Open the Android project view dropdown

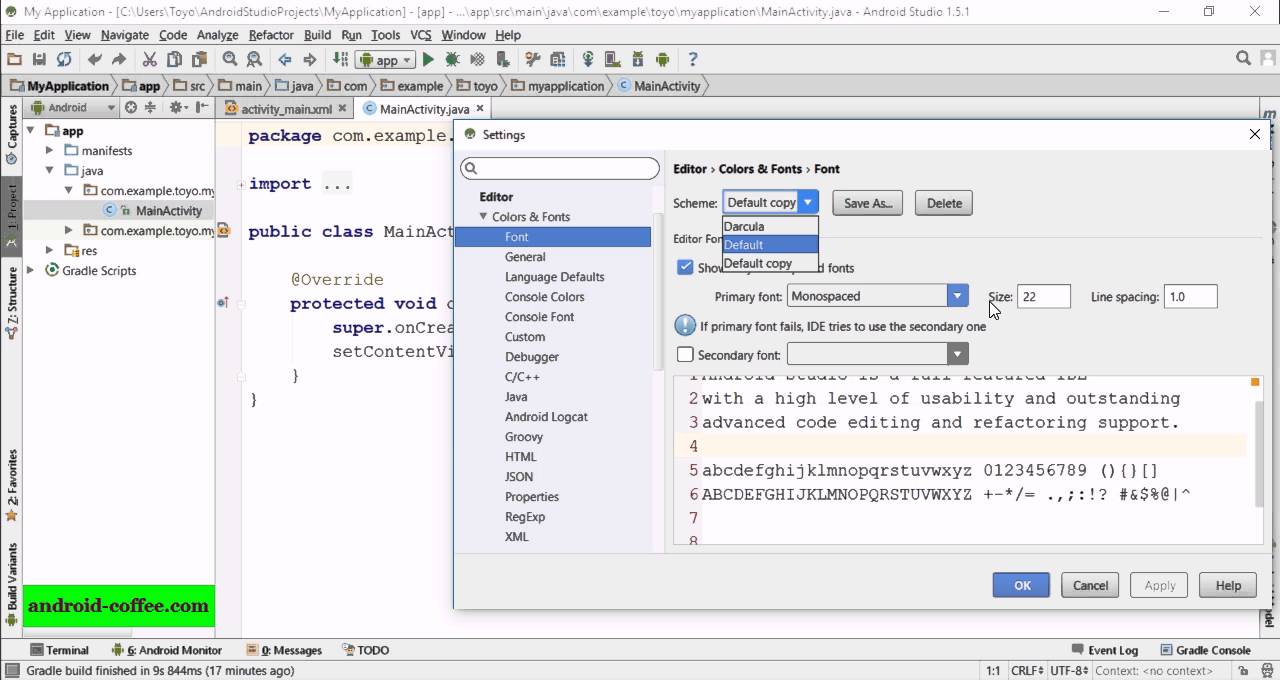[75, 108]
